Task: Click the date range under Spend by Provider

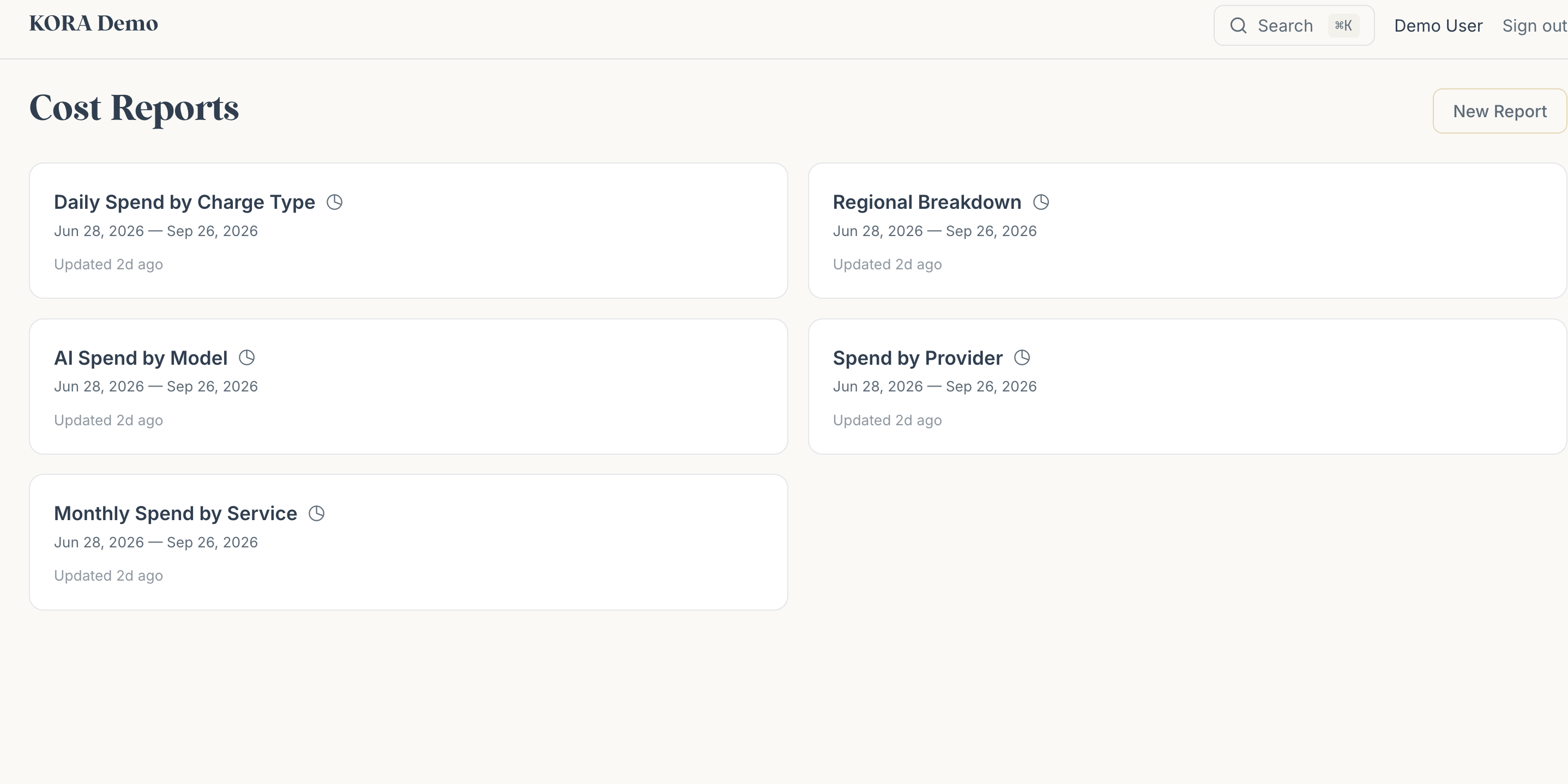Action: pos(934,387)
